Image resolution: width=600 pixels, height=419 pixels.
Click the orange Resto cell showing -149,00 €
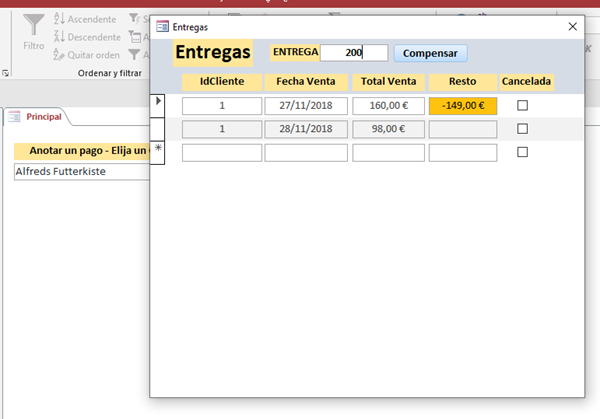tap(462, 105)
